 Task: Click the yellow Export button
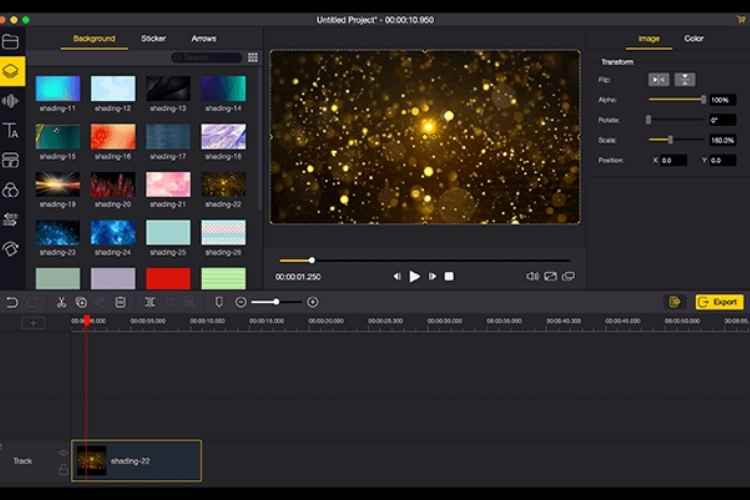719,301
